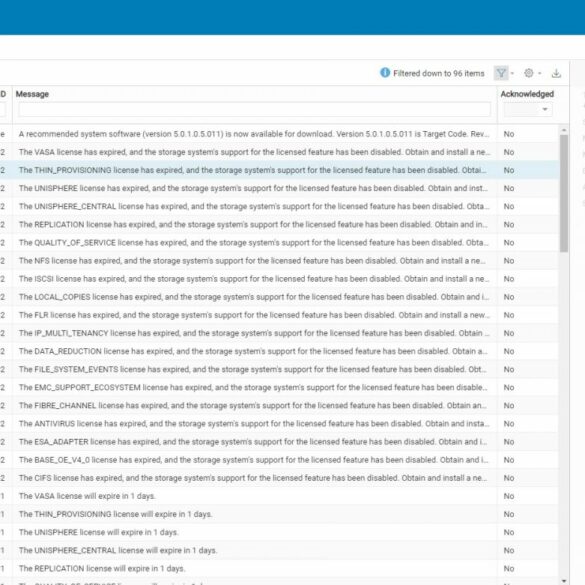This screenshot has width=585, height=585.
Task: Click No in the CIFS expired row
Action: (x=509, y=478)
